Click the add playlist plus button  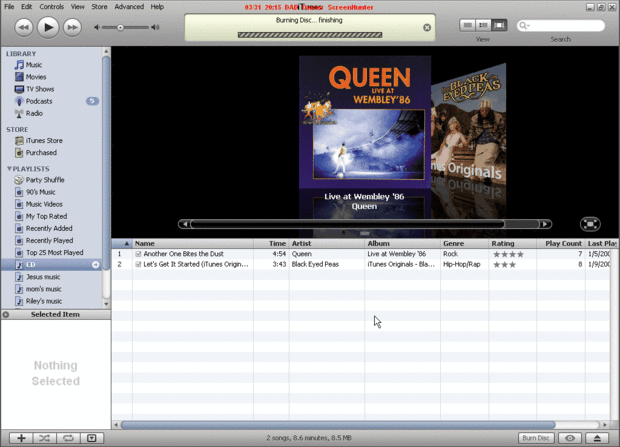21,438
